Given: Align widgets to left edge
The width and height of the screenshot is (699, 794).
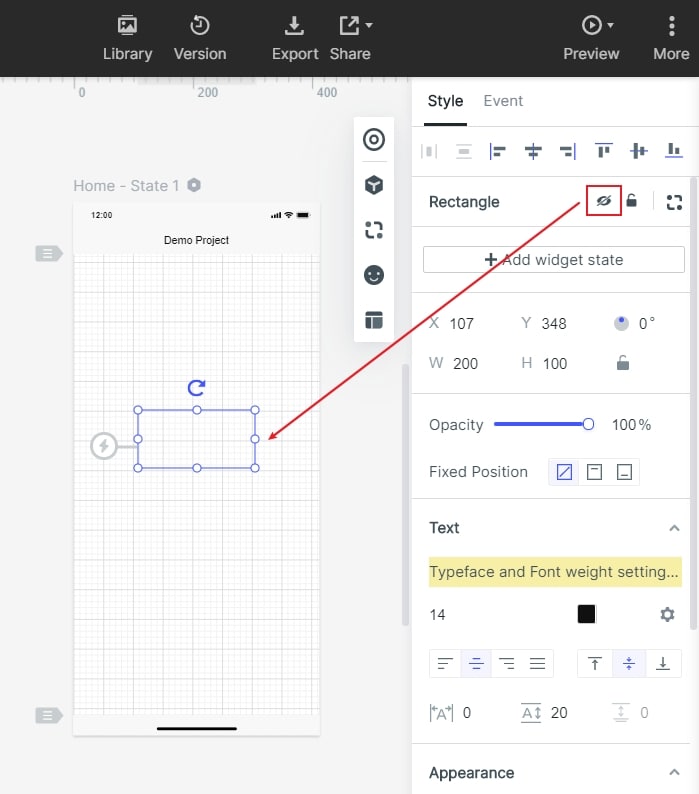Looking at the screenshot, I should coord(497,151).
